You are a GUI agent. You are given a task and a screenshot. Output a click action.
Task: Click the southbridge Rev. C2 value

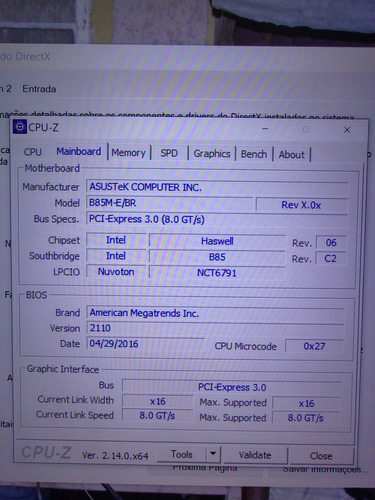pyautogui.click(x=330, y=258)
